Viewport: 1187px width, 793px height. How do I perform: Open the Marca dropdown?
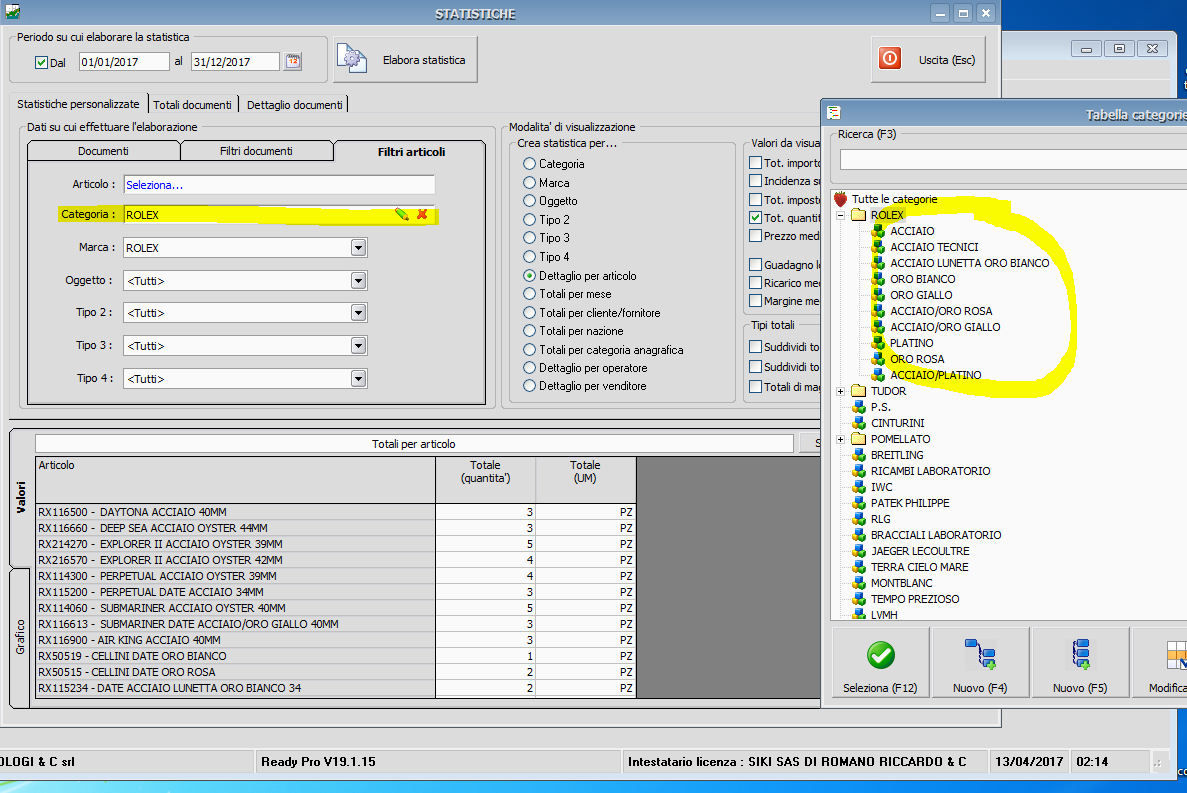click(359, 247)
